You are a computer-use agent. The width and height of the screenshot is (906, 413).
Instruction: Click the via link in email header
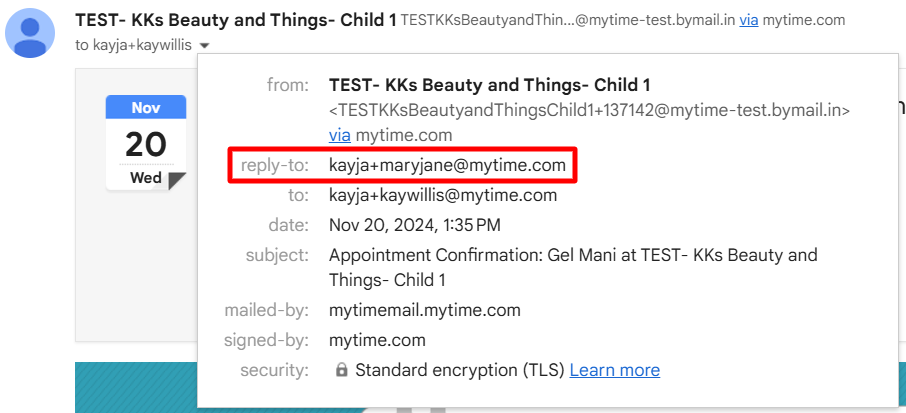click(749, 21)
